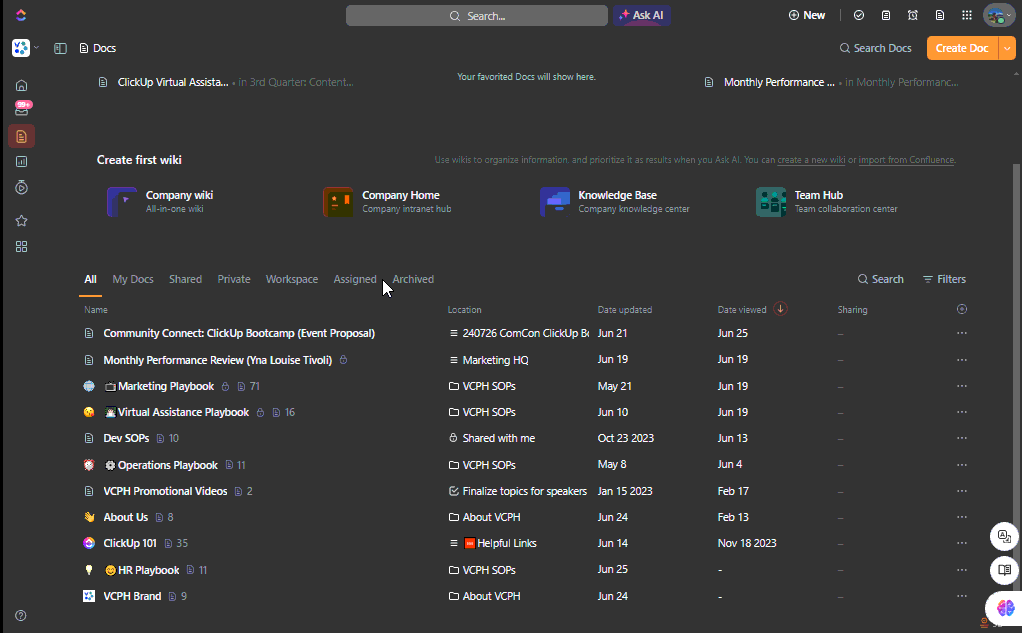Open the recent doc 'ClickUp Virtual Assista...'
The height and width of the screenshot is (633, 1022).
pos(173,82)
